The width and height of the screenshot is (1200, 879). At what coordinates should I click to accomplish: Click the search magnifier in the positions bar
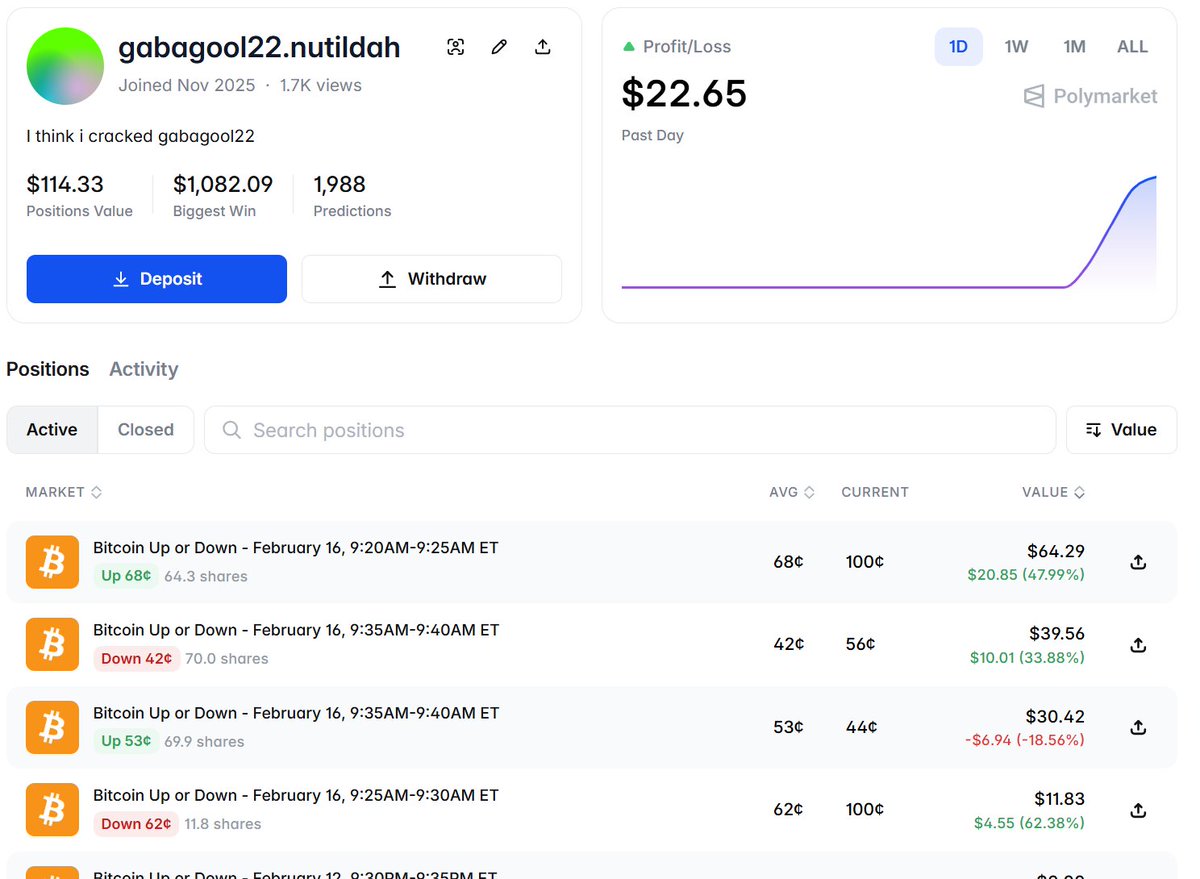[x=231, y=430]
